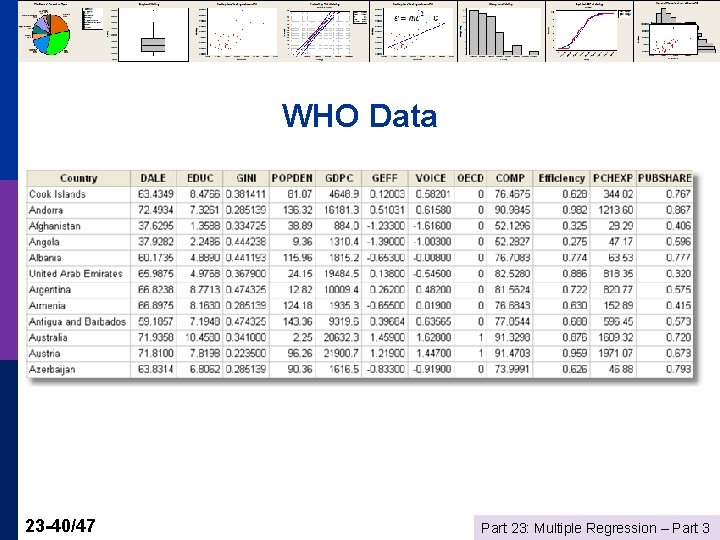720x540 pixels.
Task: Select the PCHEXP column header
Action: [x=613, y=178]
